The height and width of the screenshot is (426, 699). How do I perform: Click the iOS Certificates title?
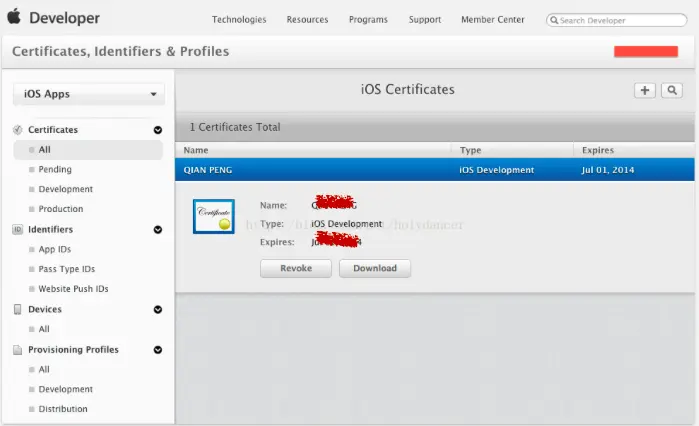pos(407,90)
